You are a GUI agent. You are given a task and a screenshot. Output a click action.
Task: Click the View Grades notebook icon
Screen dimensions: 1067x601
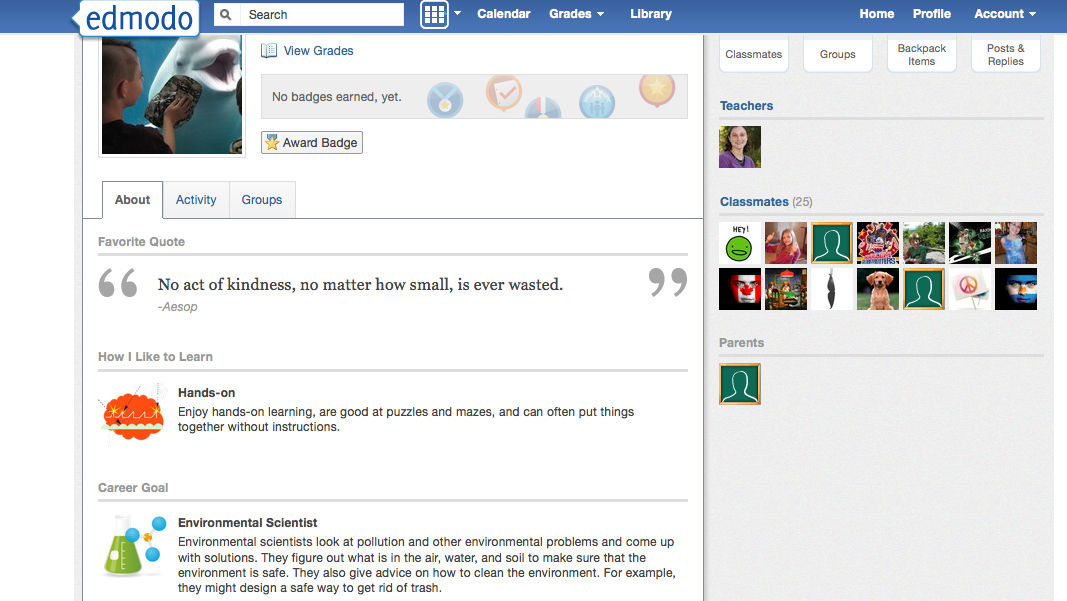269,50
